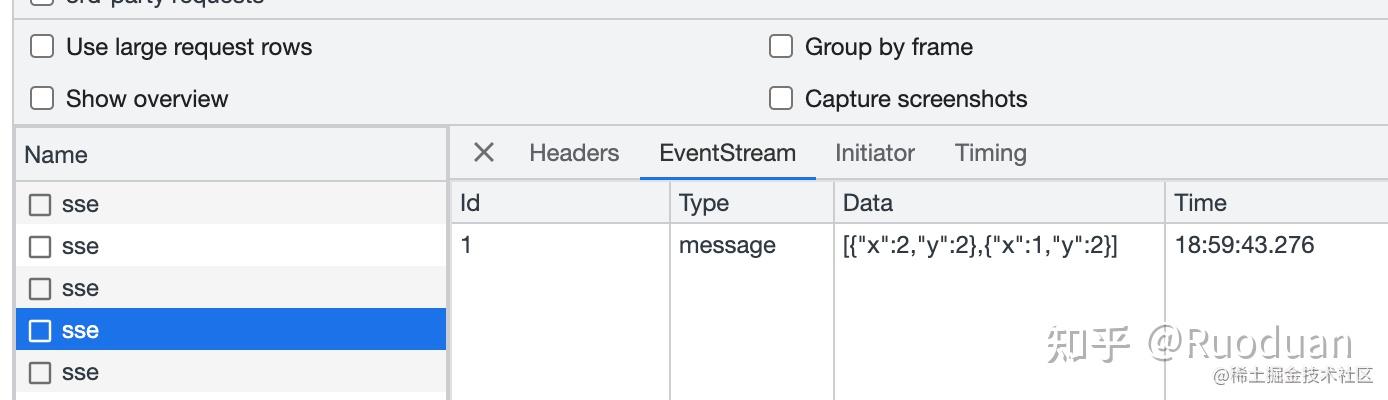Close the request details panel
1388x400 pixels.
coord(484,153)
